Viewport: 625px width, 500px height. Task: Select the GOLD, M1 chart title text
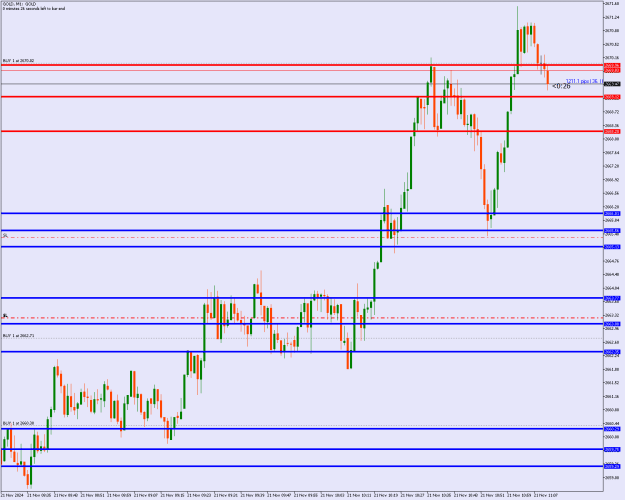19,4
